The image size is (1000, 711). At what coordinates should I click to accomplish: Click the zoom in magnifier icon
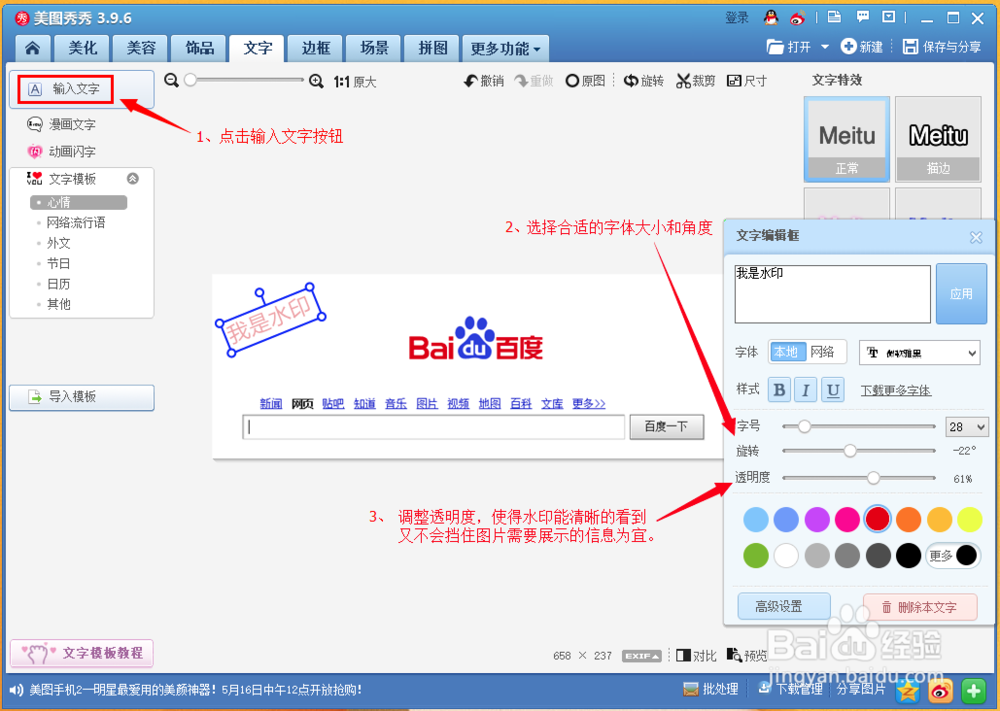pos(316,81)
